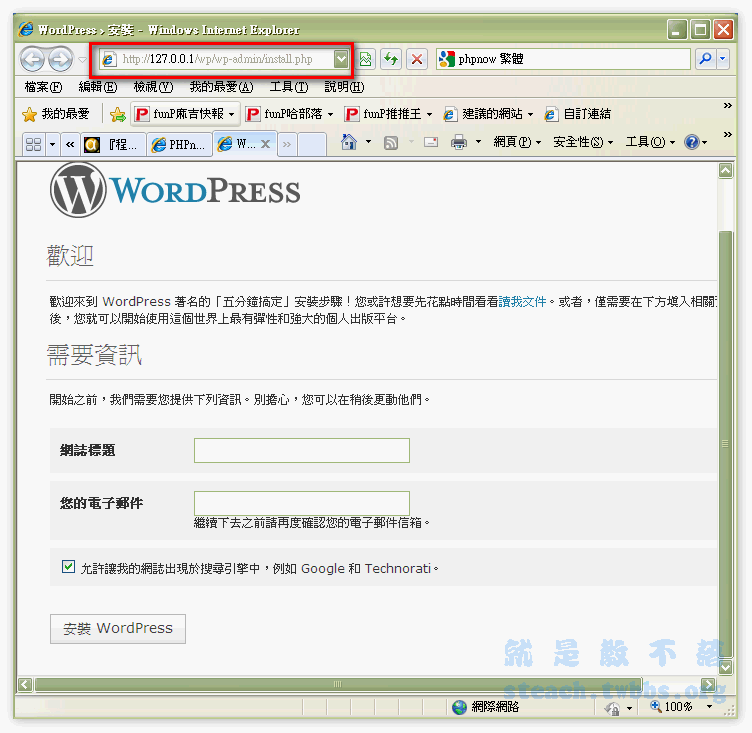The height and width of the screenshot is (733, 752).
Task: Open the Quick Tabs grid icon
Action: [34, 144]
